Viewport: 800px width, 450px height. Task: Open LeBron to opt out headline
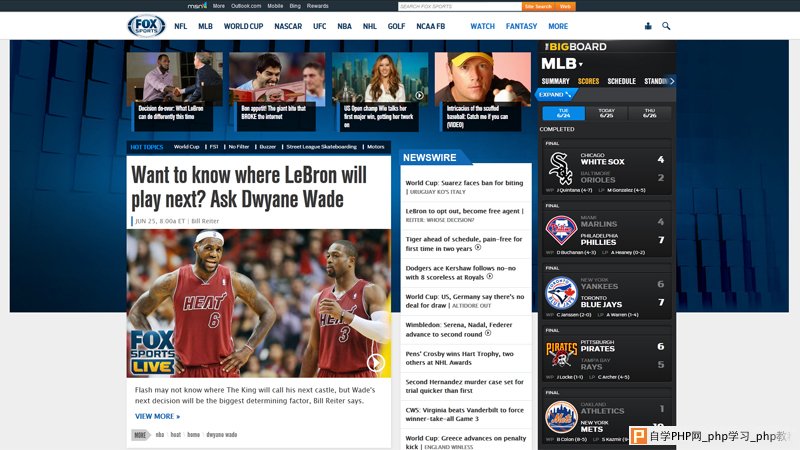point(464,211)
